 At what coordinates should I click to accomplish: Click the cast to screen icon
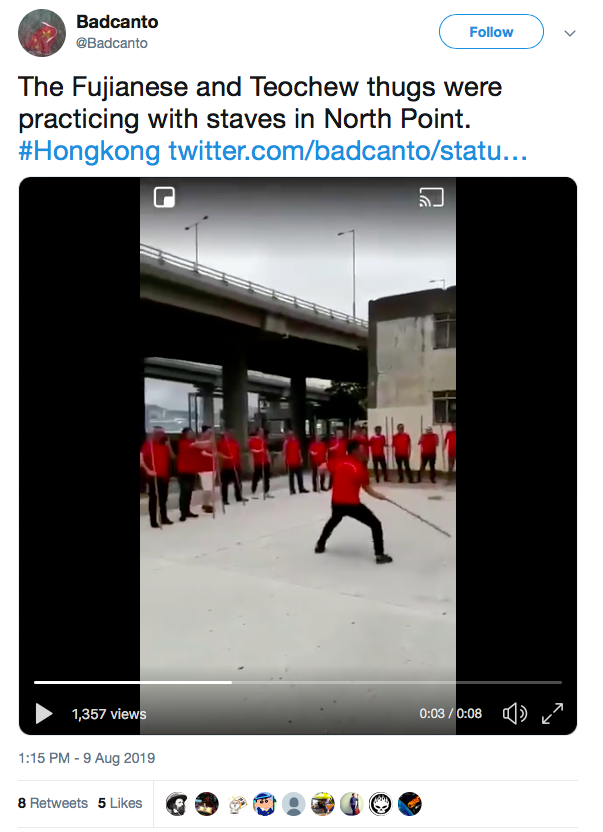click(x=432, y=197)
